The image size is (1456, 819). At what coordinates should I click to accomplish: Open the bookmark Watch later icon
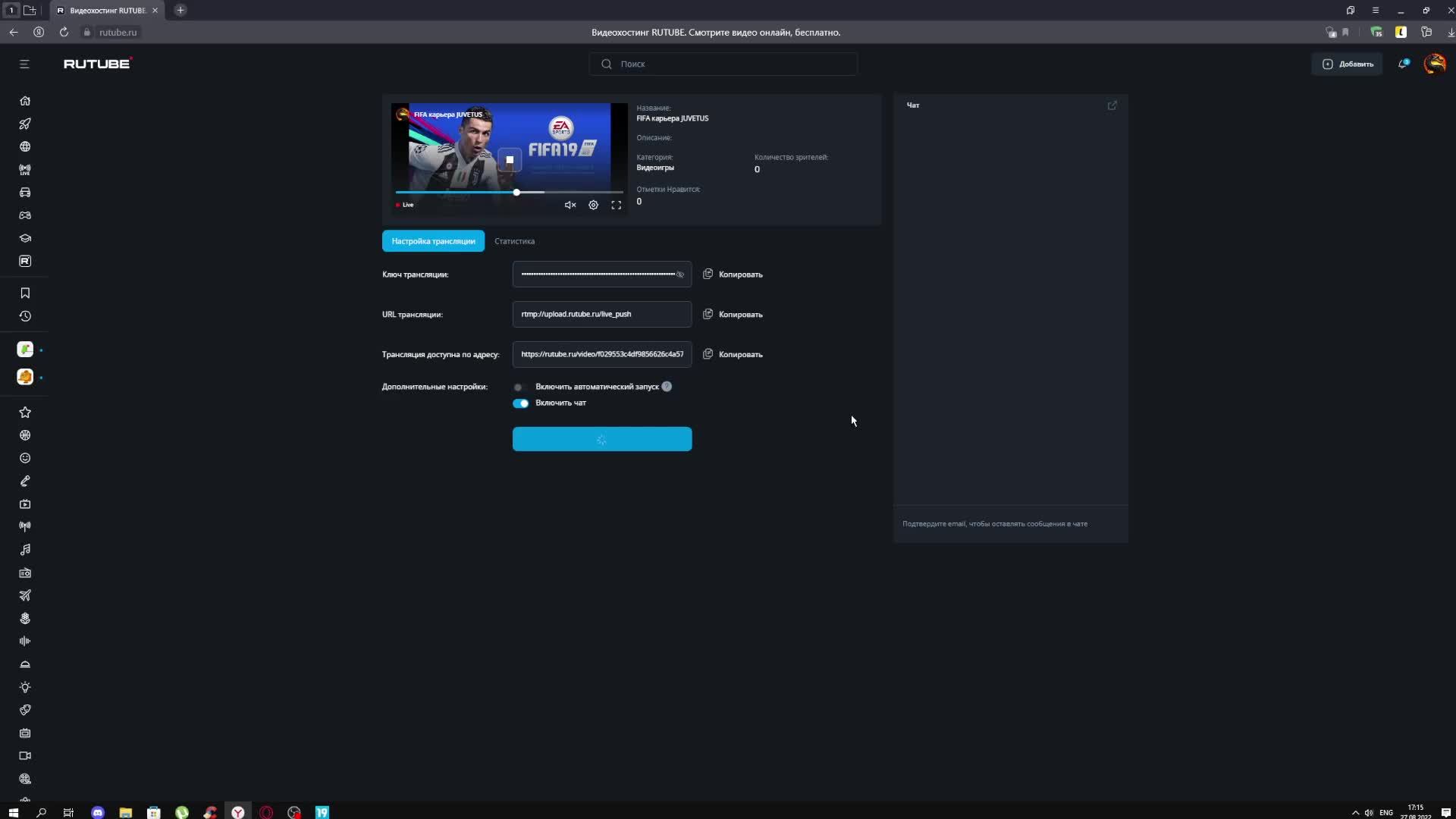click(25, 293)
